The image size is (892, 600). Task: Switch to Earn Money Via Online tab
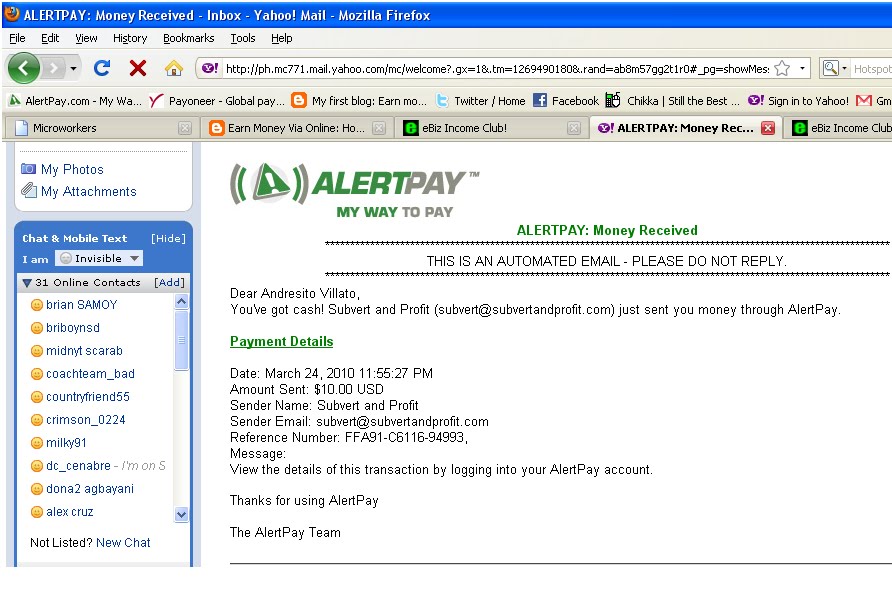coord(296,128)
